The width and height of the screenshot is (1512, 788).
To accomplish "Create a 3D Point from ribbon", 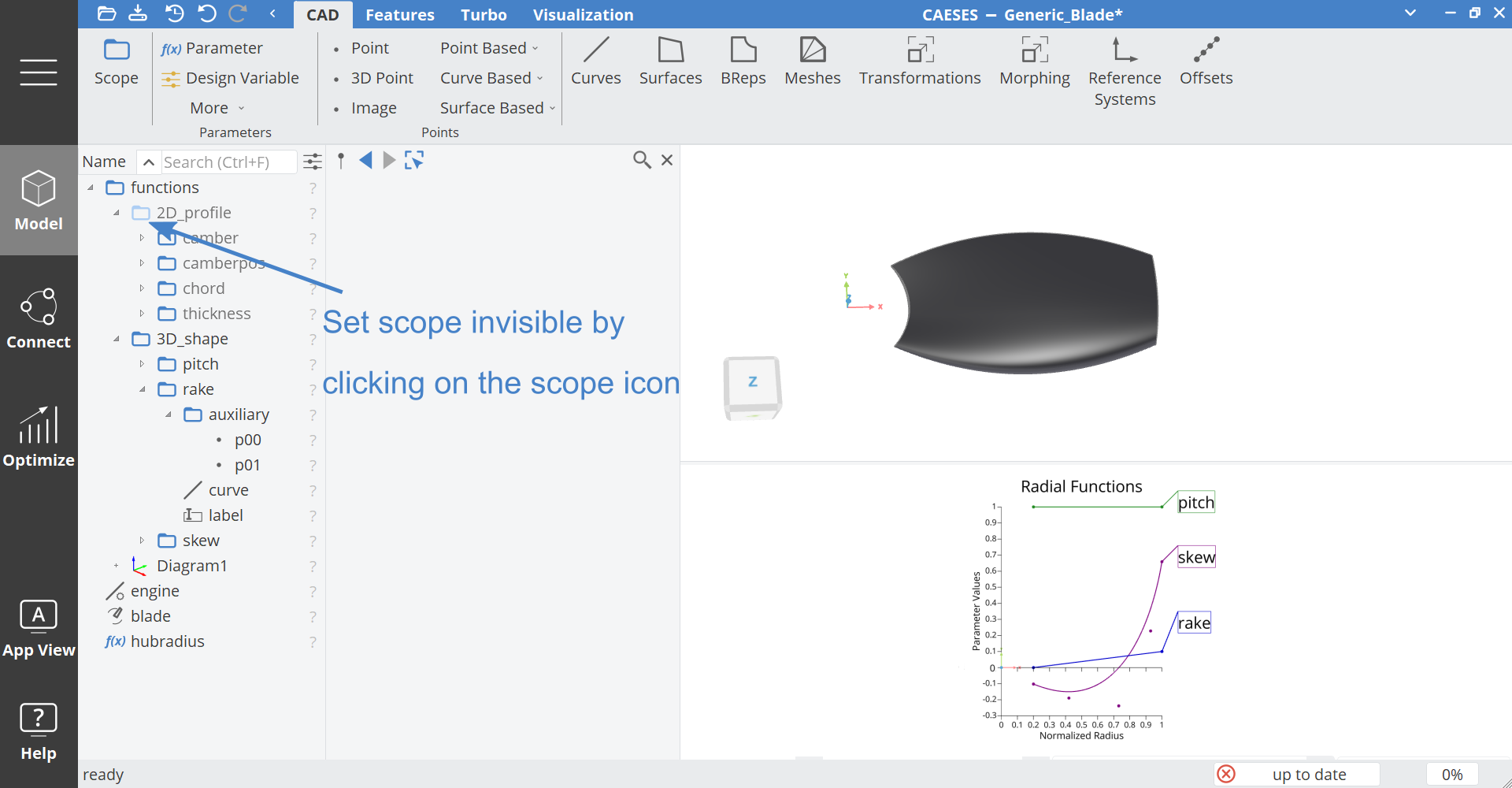I will point(381,78).
